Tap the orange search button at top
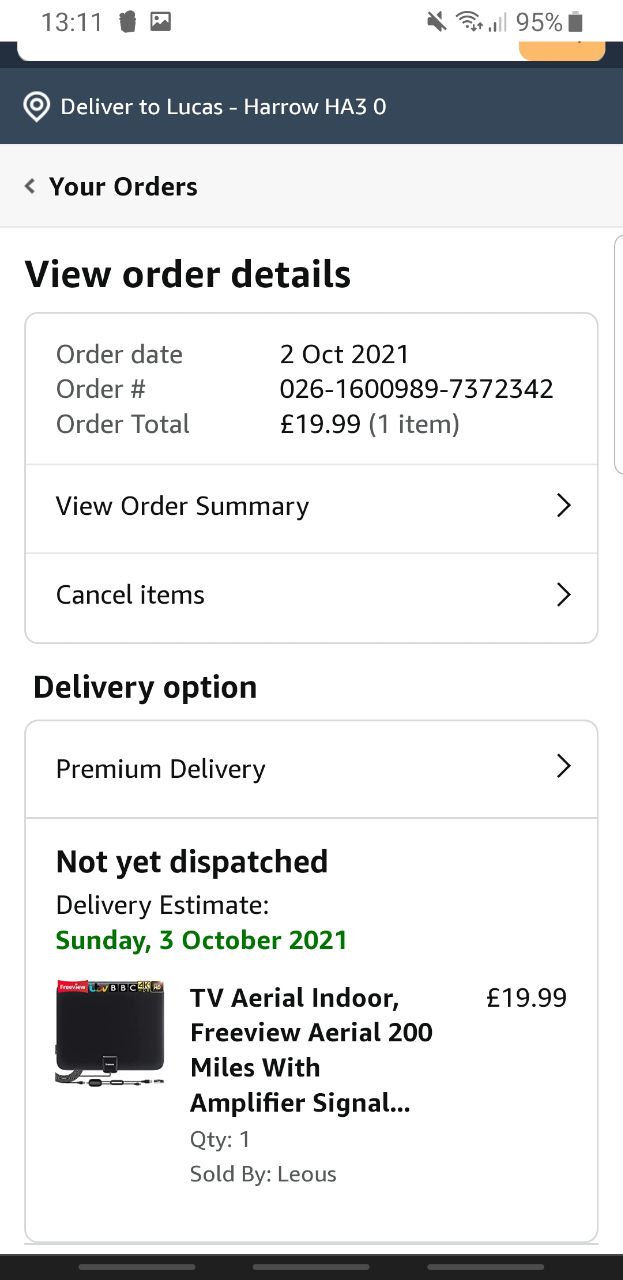Viewport: 623px width, 1280px height. click(x=562, y=49)
